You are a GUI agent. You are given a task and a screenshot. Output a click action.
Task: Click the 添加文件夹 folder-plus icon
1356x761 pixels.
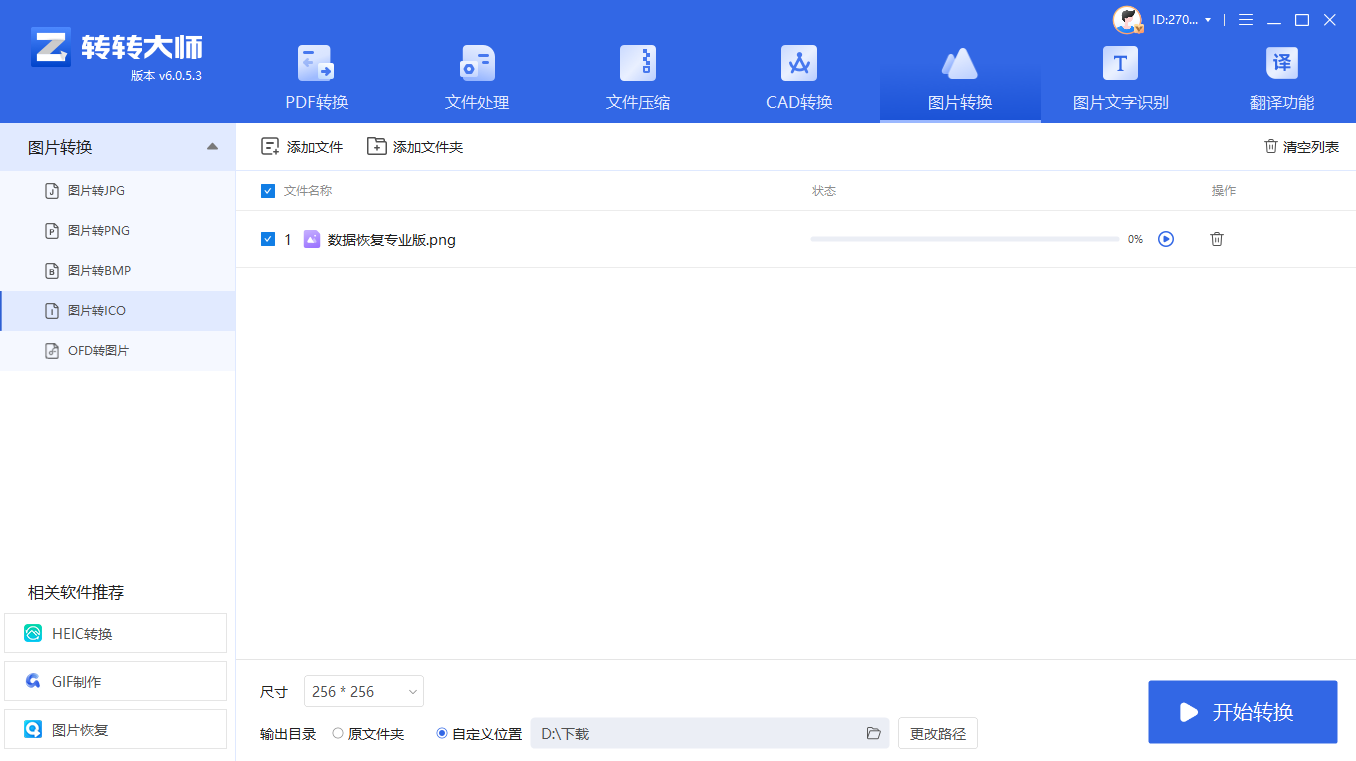pyautogui.click(x=376, y=147)
